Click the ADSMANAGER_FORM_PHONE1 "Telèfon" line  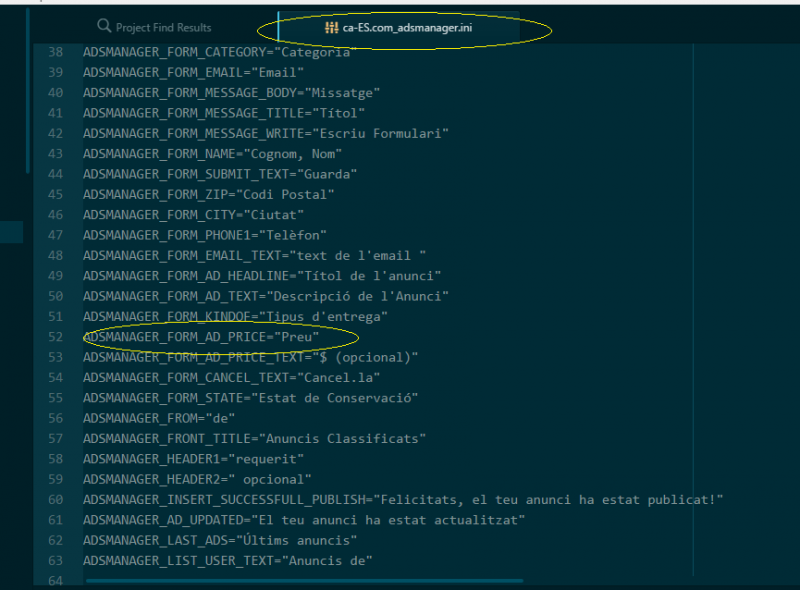tap(205, 235)
